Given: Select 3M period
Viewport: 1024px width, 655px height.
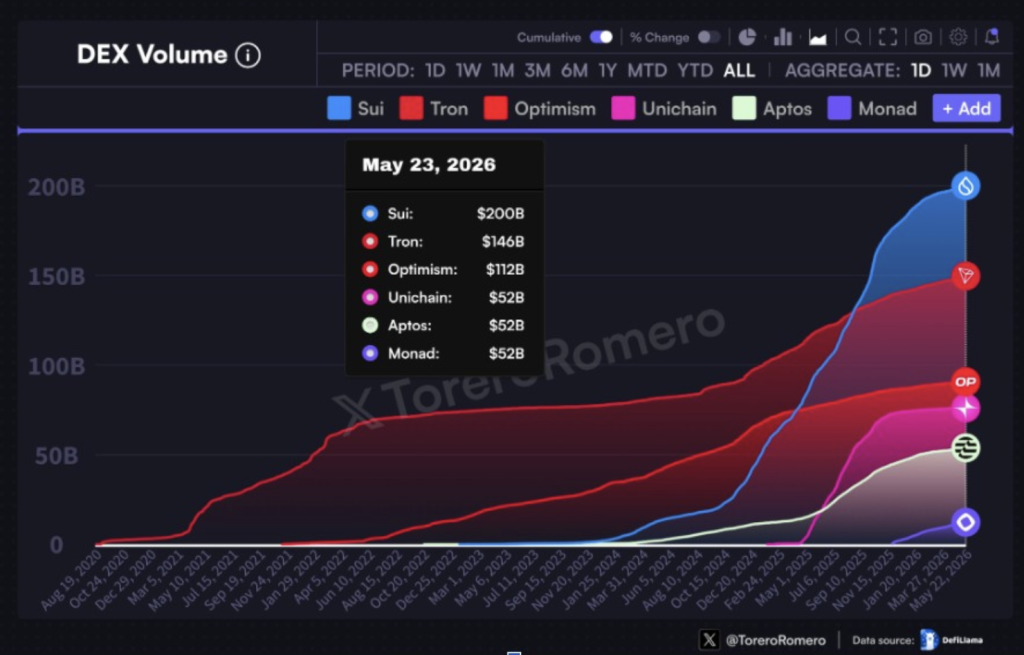Looking at the screenshot, I should (x=537, y=71).
